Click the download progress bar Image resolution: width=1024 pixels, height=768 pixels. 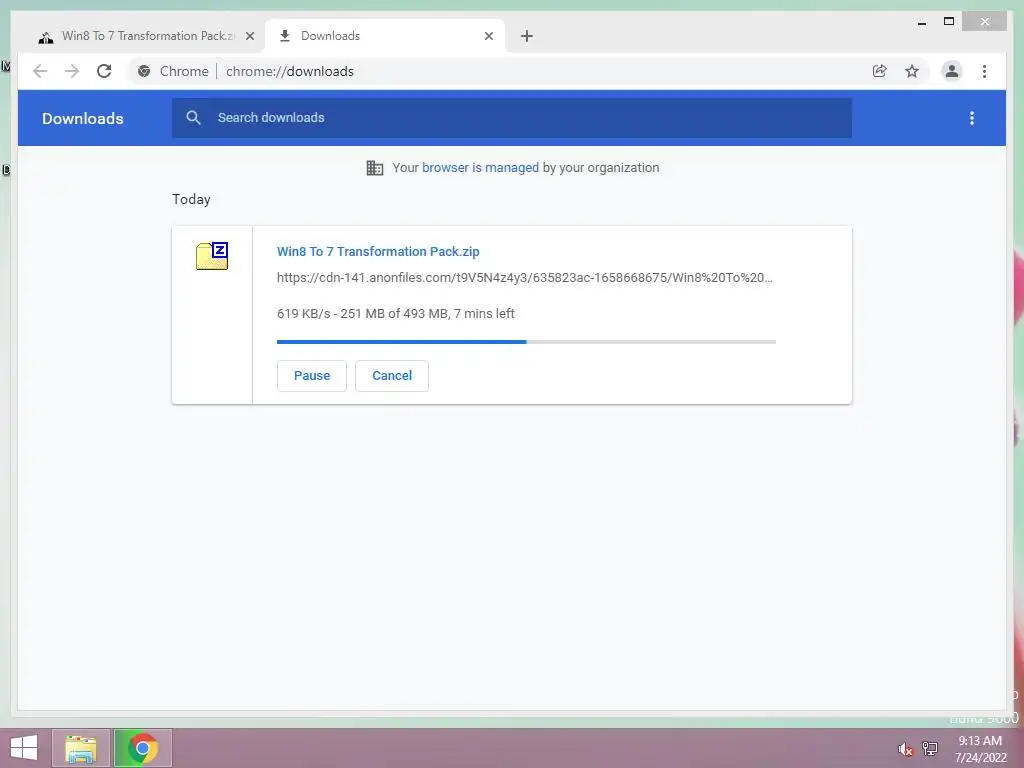[x=526, y=342]
